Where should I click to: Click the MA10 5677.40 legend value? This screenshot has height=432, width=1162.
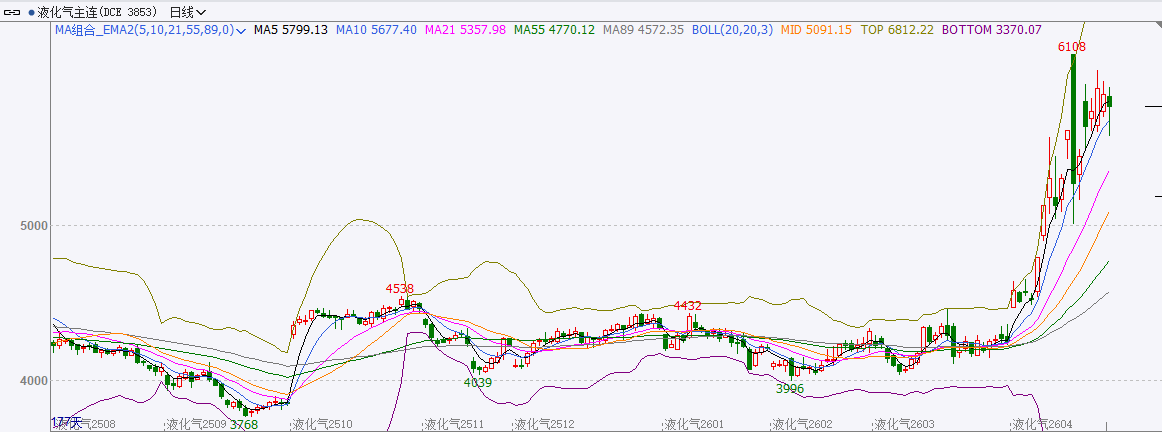coord(376,31)
